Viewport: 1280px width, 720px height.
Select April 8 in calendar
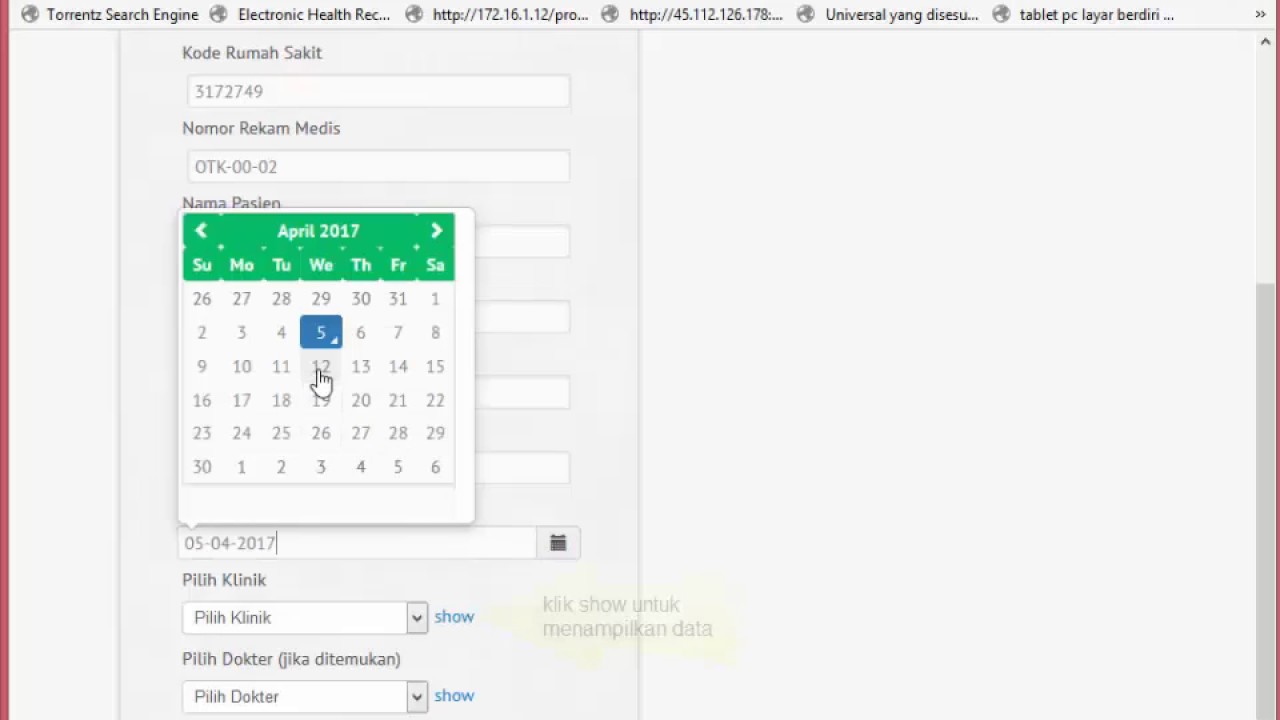[x=435, y=332]
